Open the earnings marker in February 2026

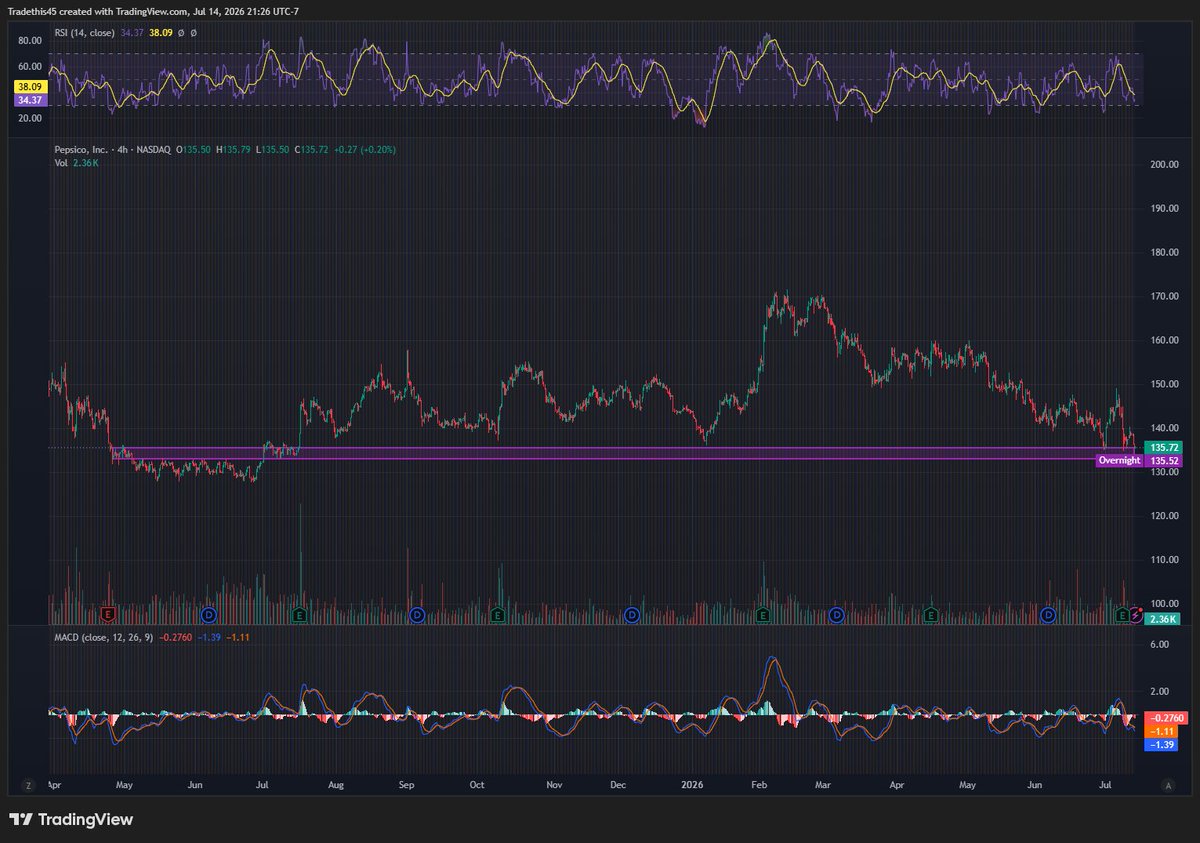pos(762,613)
